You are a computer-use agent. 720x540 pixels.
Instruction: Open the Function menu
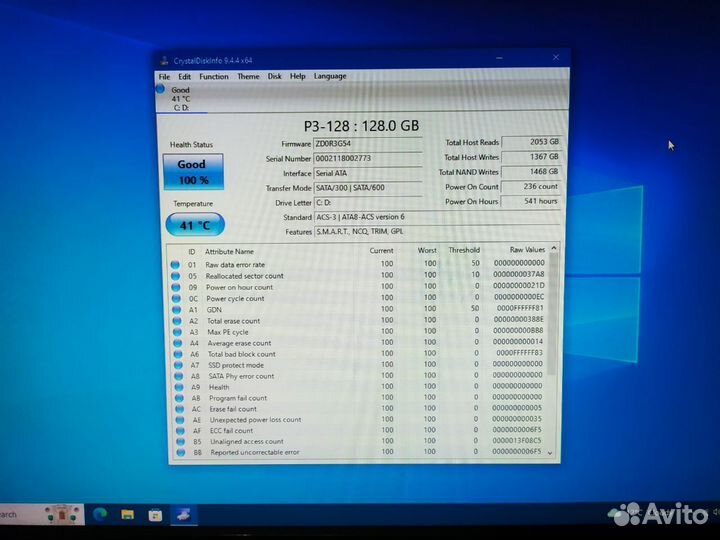[214, 77]
